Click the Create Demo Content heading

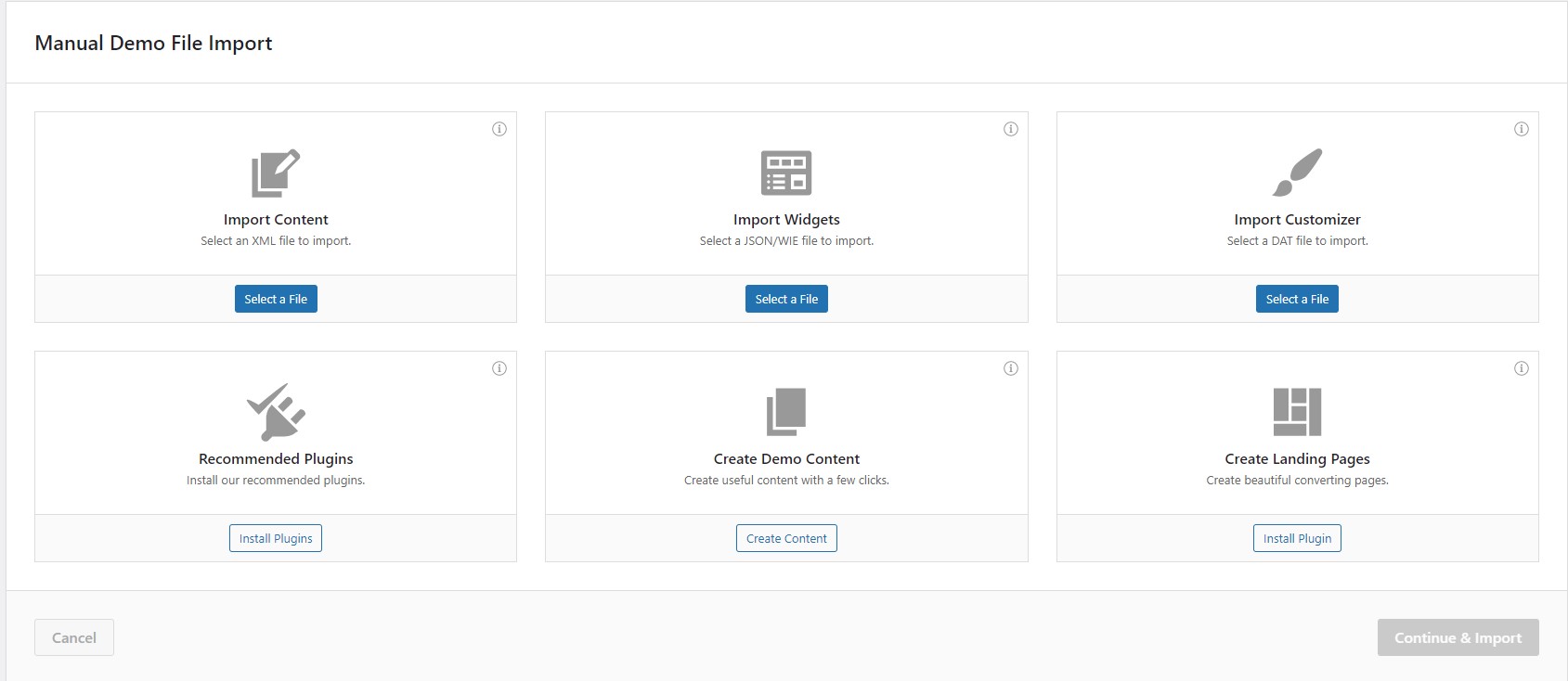[786, 459]
